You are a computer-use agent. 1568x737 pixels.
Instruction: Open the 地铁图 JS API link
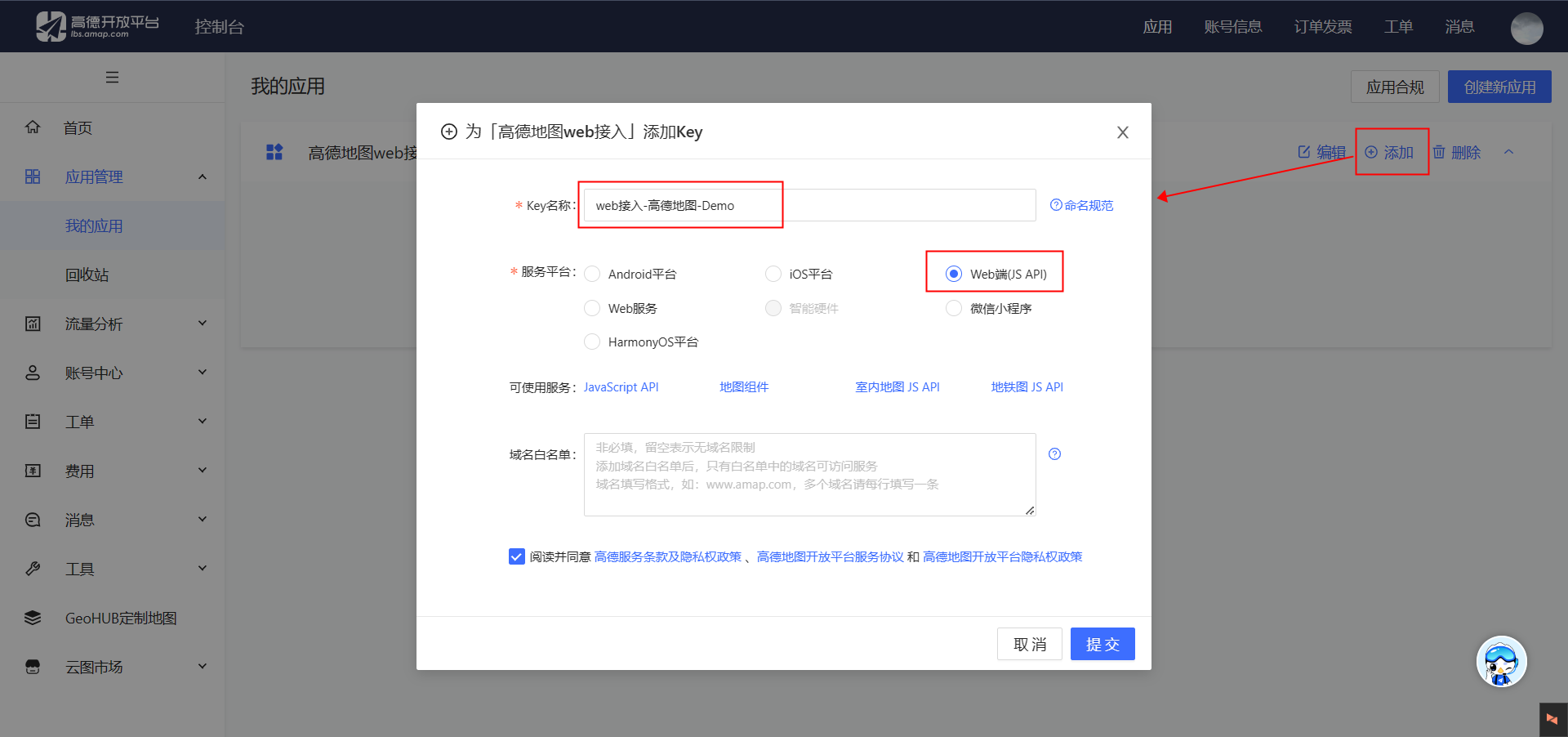pos(1027,387)
